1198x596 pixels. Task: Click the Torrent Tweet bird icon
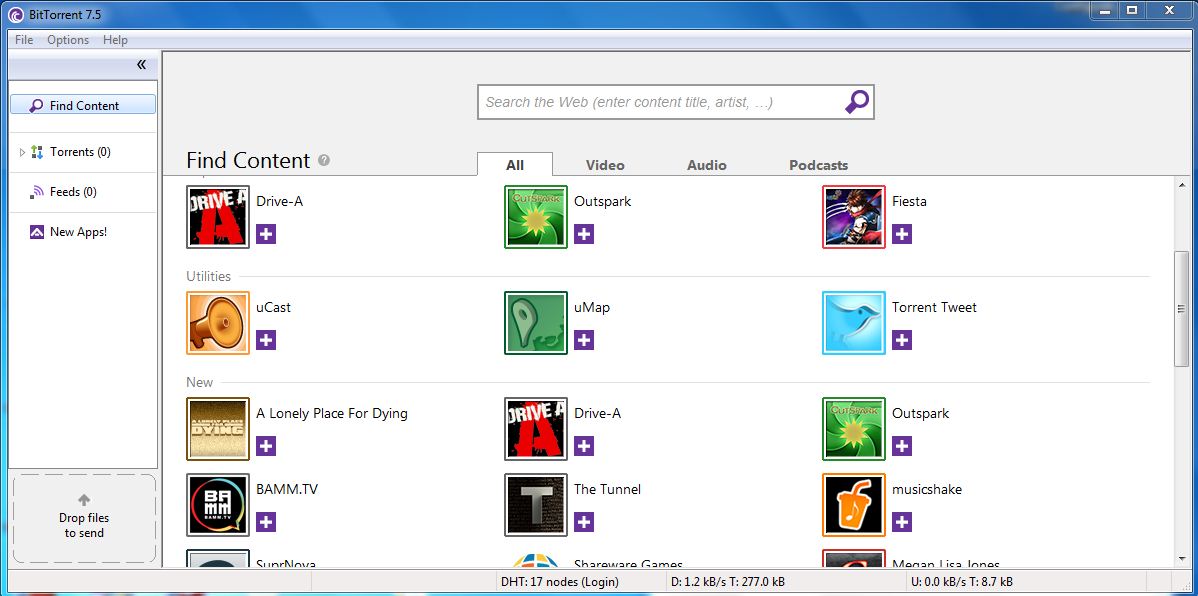click(853, 322)
